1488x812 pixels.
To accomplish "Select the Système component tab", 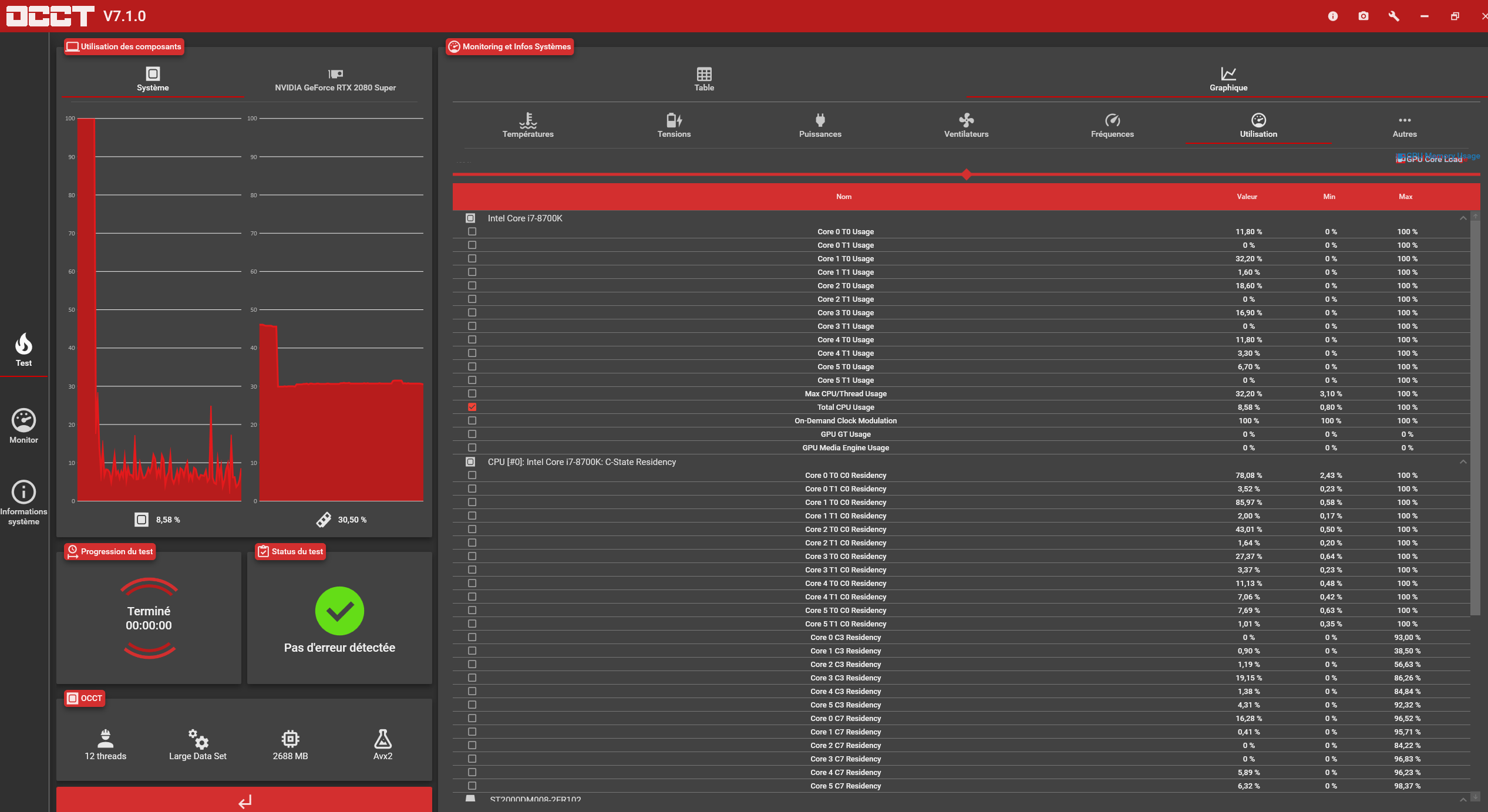I will [153, 79].
